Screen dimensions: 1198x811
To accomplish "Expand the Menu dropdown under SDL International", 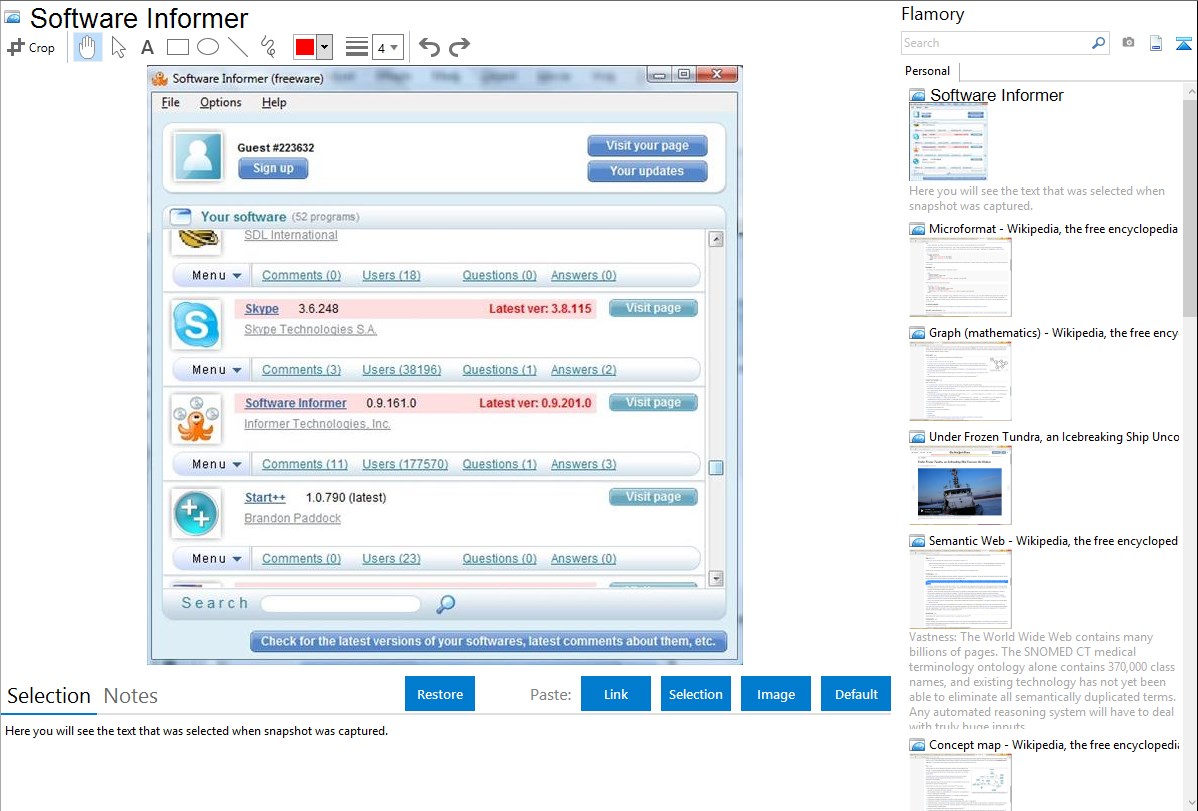I will pos(216,275).
